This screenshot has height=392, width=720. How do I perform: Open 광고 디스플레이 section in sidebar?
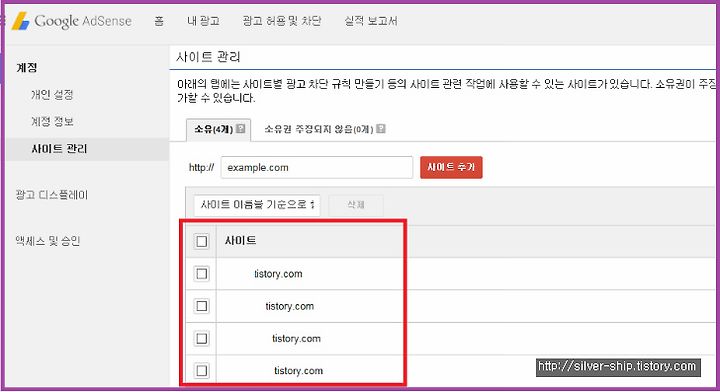pos(51,195)
